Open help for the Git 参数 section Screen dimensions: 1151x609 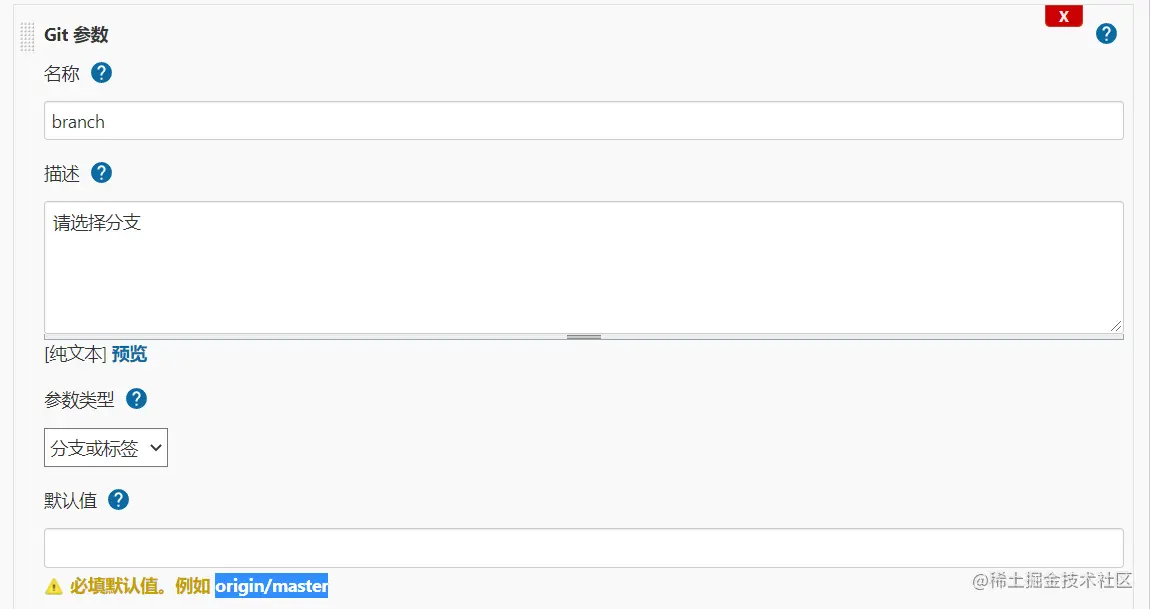pyautogui.click(x=1106, y=34)
